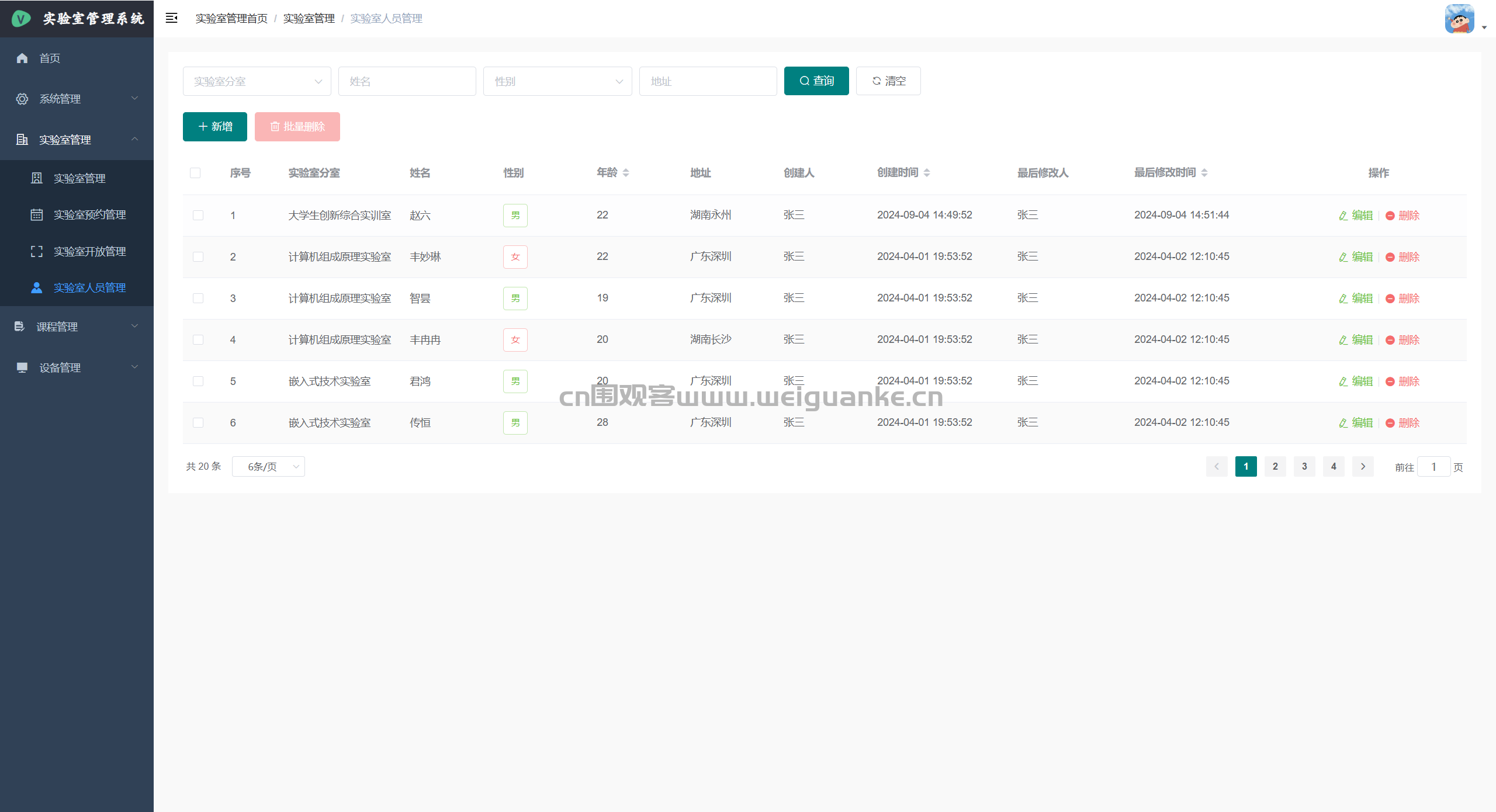Click the 最后修改时间 sort arrows
The image size is (1496, 812).
pyautogui.click(x=1204, y=173)
